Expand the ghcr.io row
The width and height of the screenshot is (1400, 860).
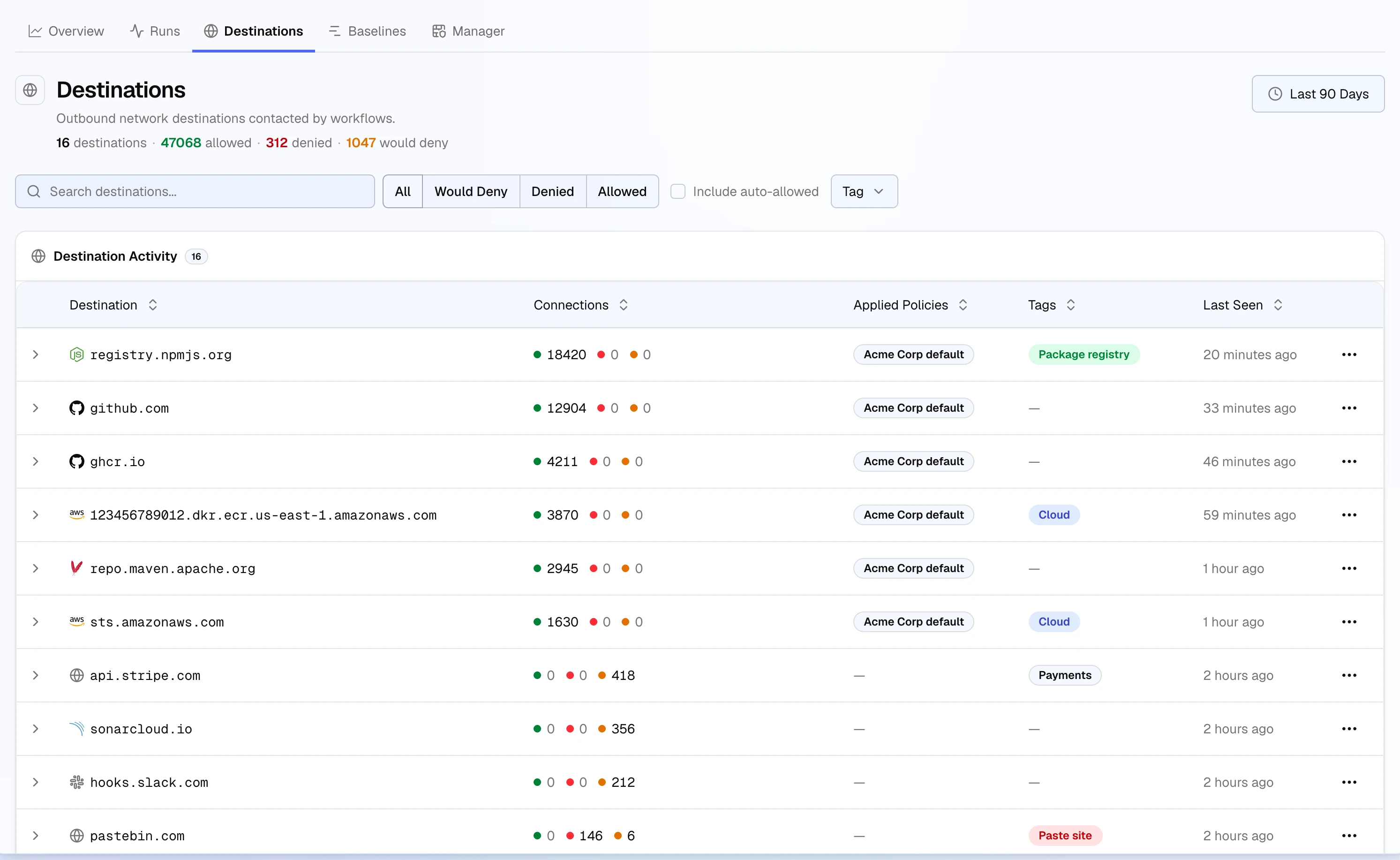[35, 462]
